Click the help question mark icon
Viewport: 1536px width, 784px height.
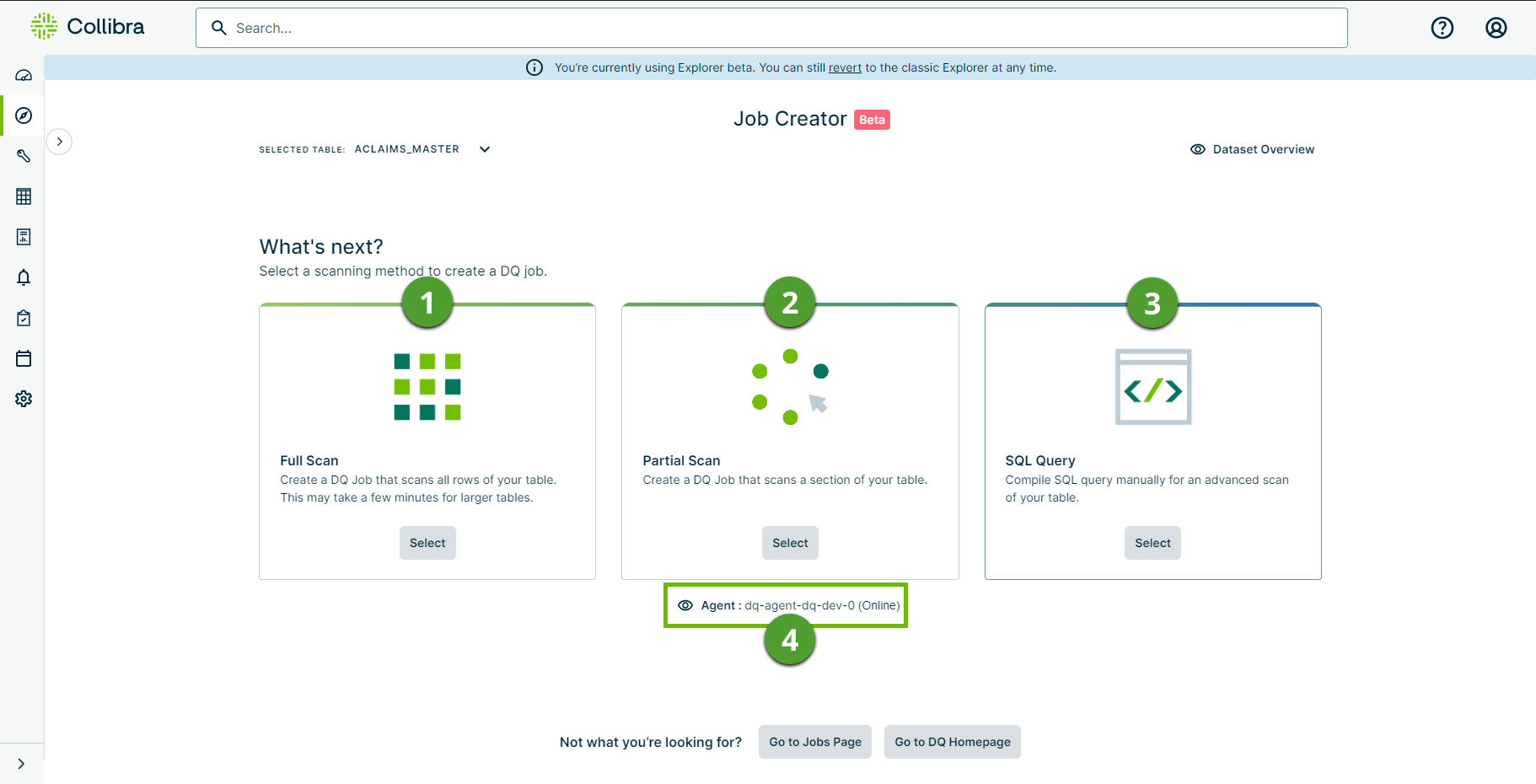[1442, 28]
